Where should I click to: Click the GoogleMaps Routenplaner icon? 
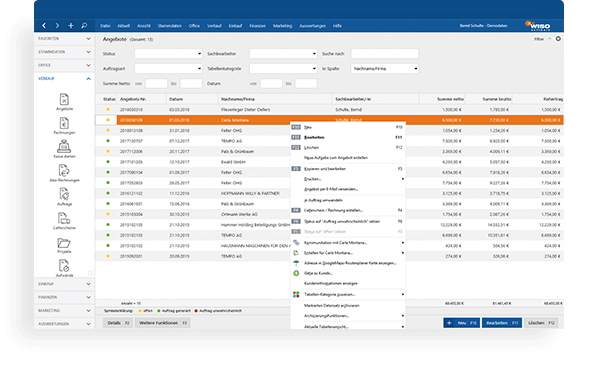[296, 263]
